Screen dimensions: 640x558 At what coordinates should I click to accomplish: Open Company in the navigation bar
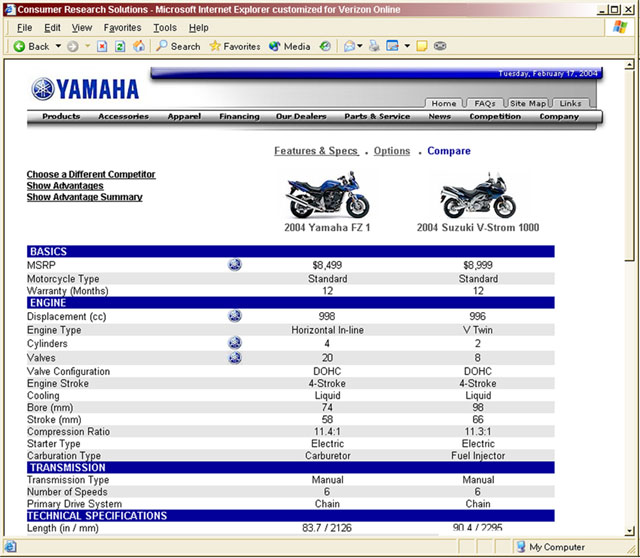559,116
